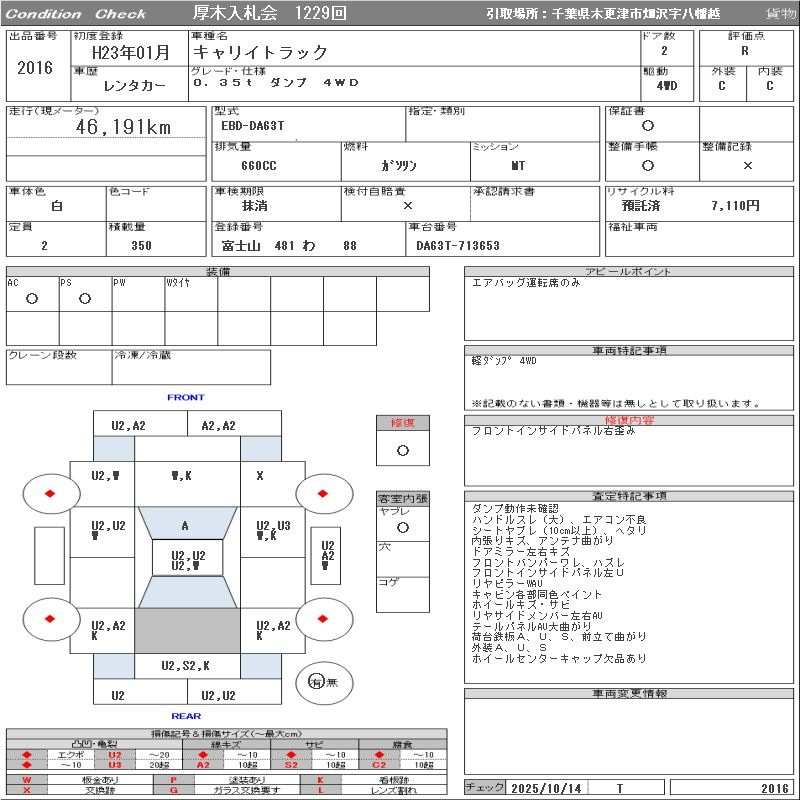Toggle the 修復 repair history circle
Image resolution: width=800 pixels, height=800 pixels.
(x=402, y=450)
